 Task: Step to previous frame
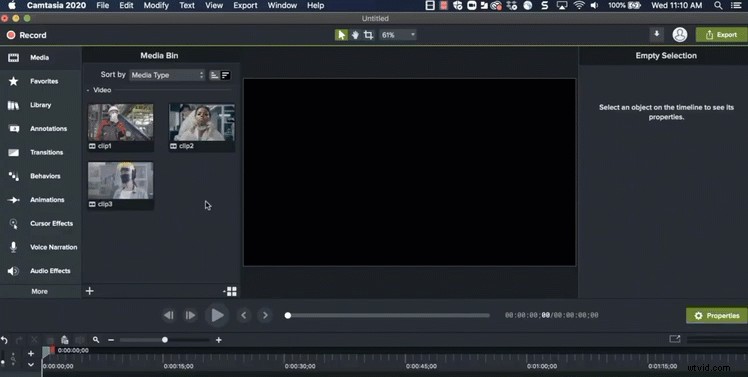[x=168, y=315]
